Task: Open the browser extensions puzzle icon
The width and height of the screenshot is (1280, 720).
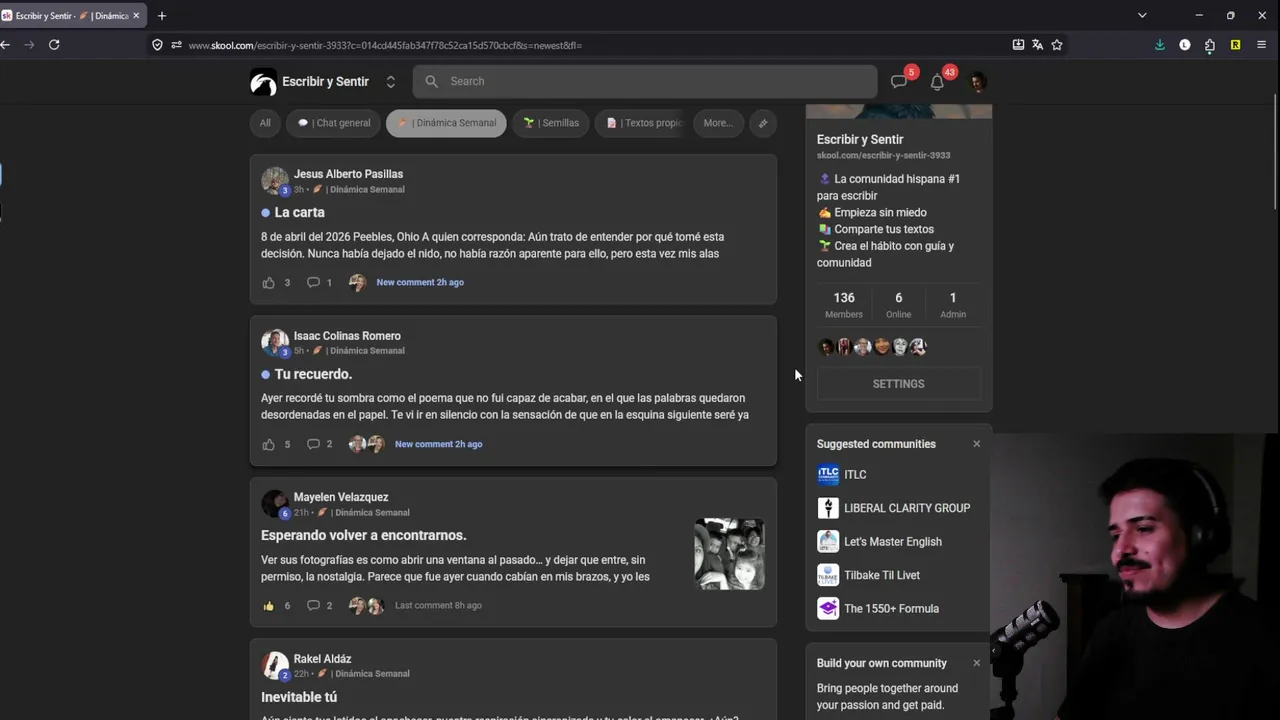Action: point(1210,45)
